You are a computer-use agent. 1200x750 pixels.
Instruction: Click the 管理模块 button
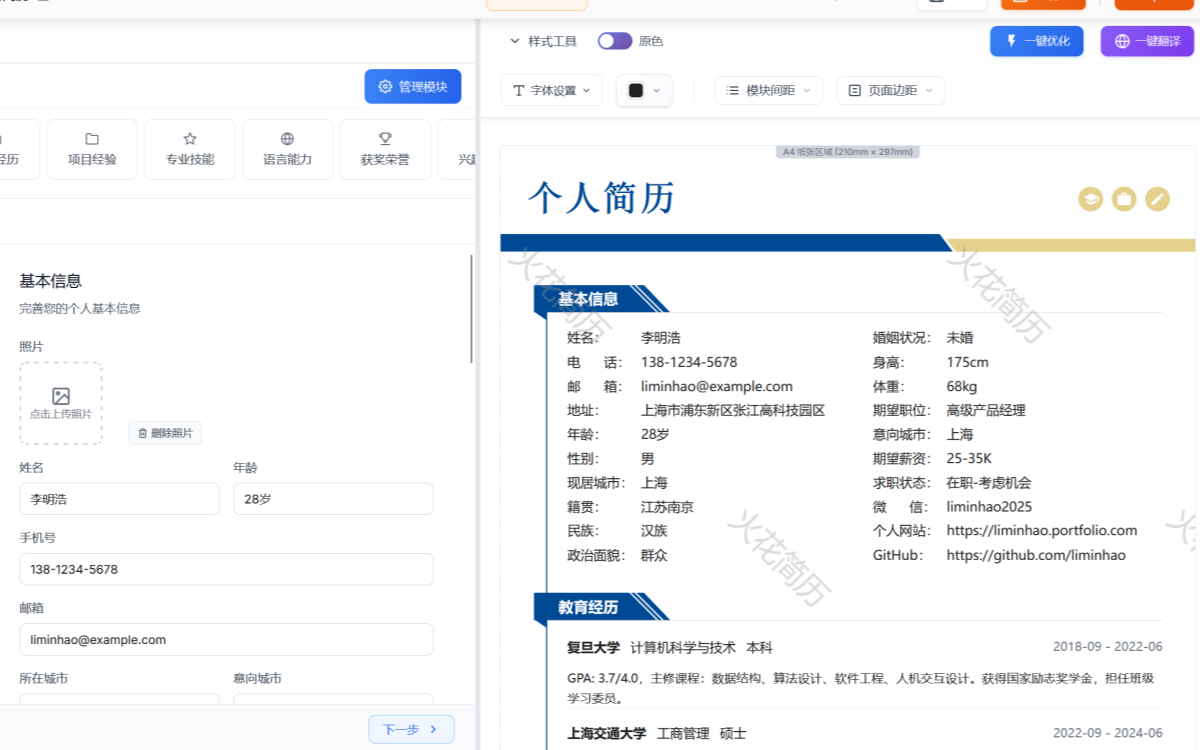tap(412, 86)
